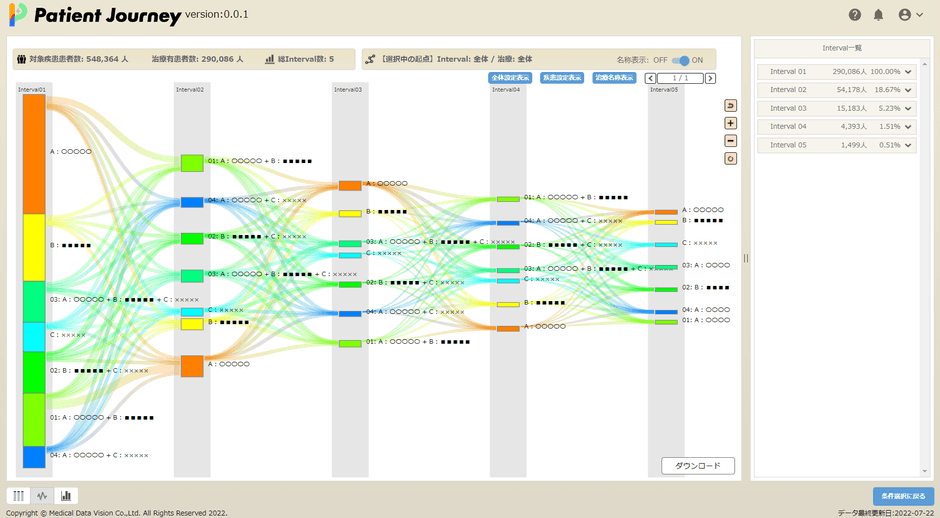Screen dimensions: 940x518
Task: Click the 治療名称表示 button
Action: point(614,78)
